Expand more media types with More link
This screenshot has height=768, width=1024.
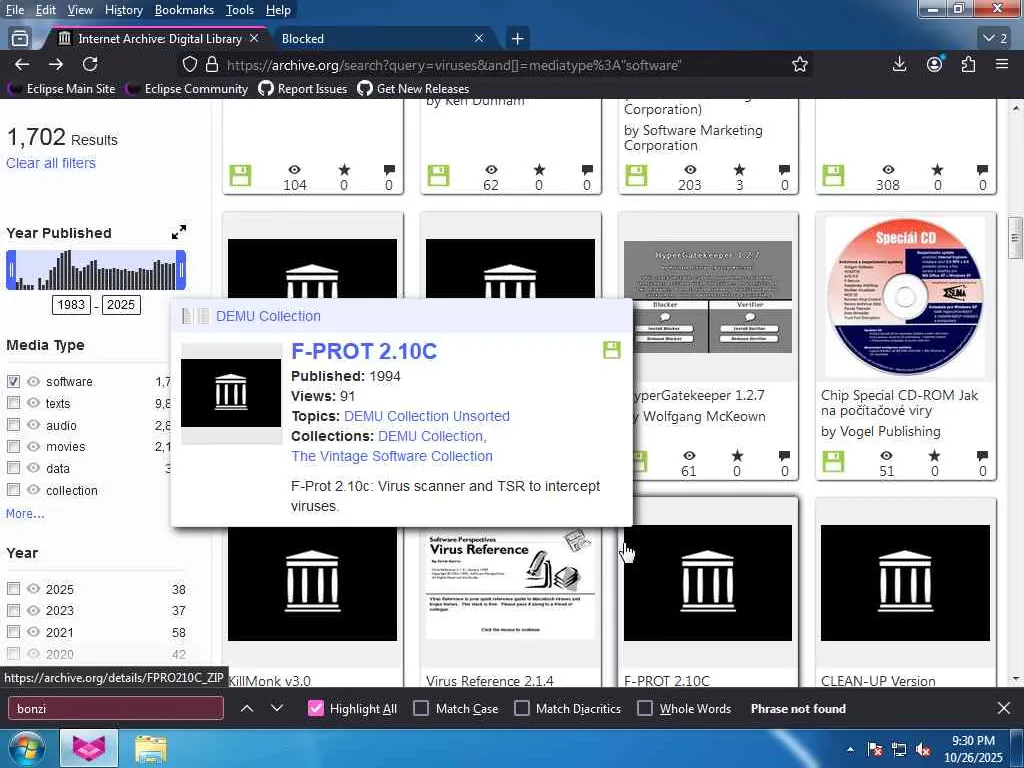(25, 513)
